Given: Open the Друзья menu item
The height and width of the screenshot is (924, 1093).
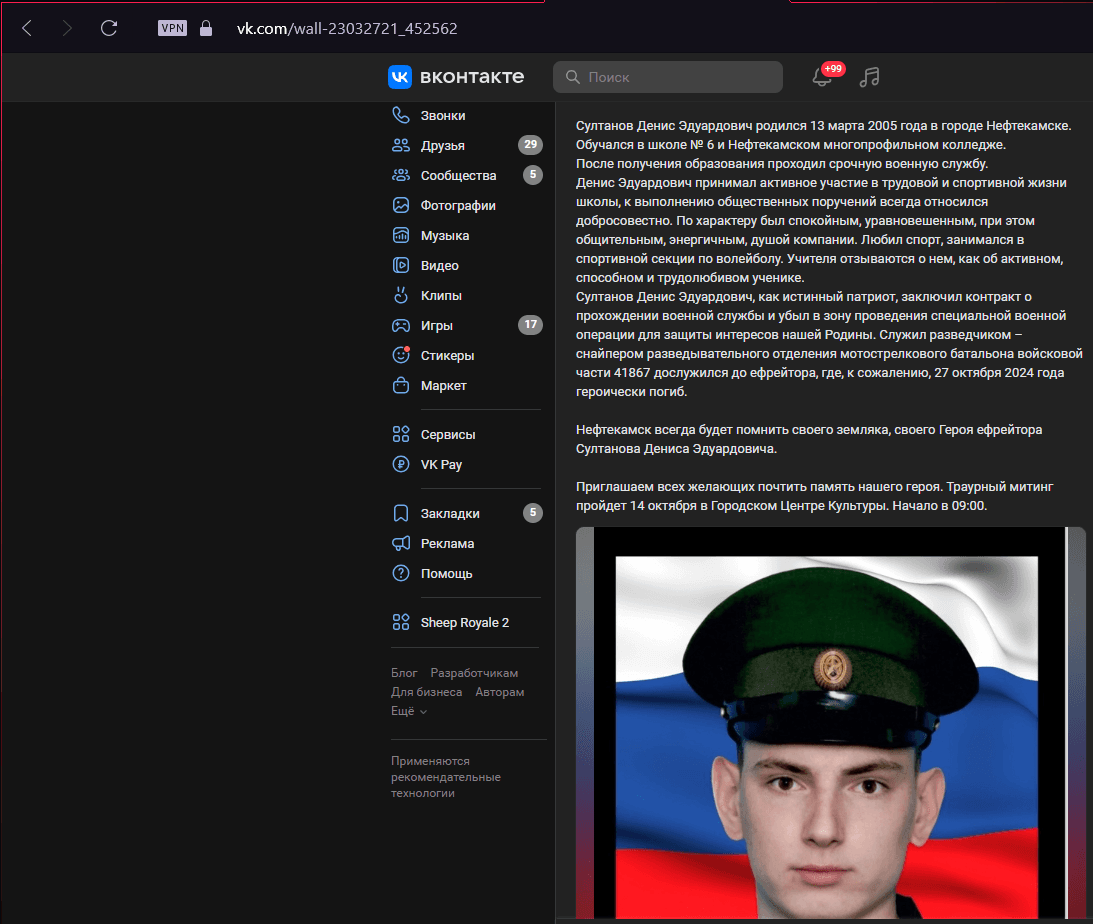Looking at the screenshot, I should point(443,146).
